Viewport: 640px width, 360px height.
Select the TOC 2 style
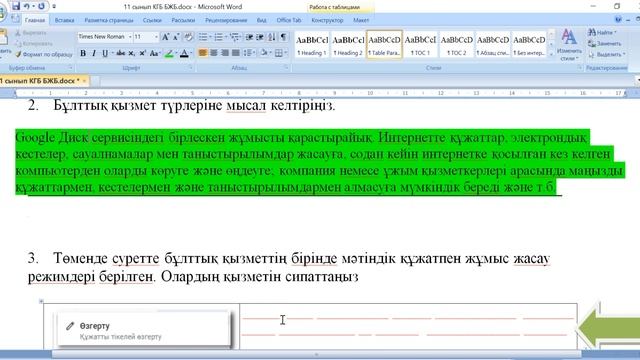[456, 44]
